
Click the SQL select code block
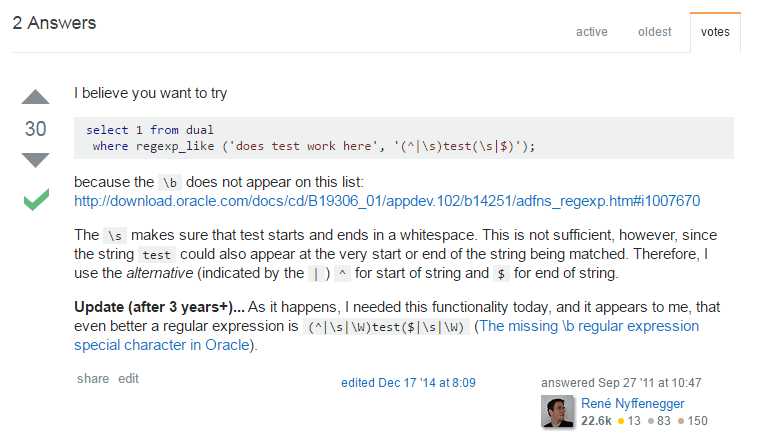pos(403,138)
